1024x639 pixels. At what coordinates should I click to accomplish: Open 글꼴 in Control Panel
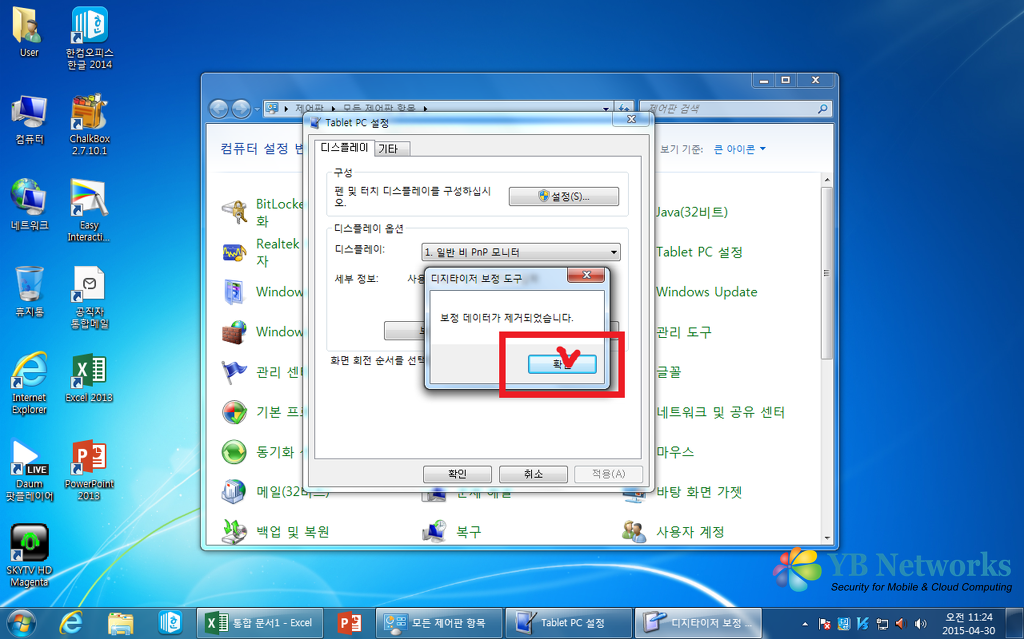tap(668, 372)
